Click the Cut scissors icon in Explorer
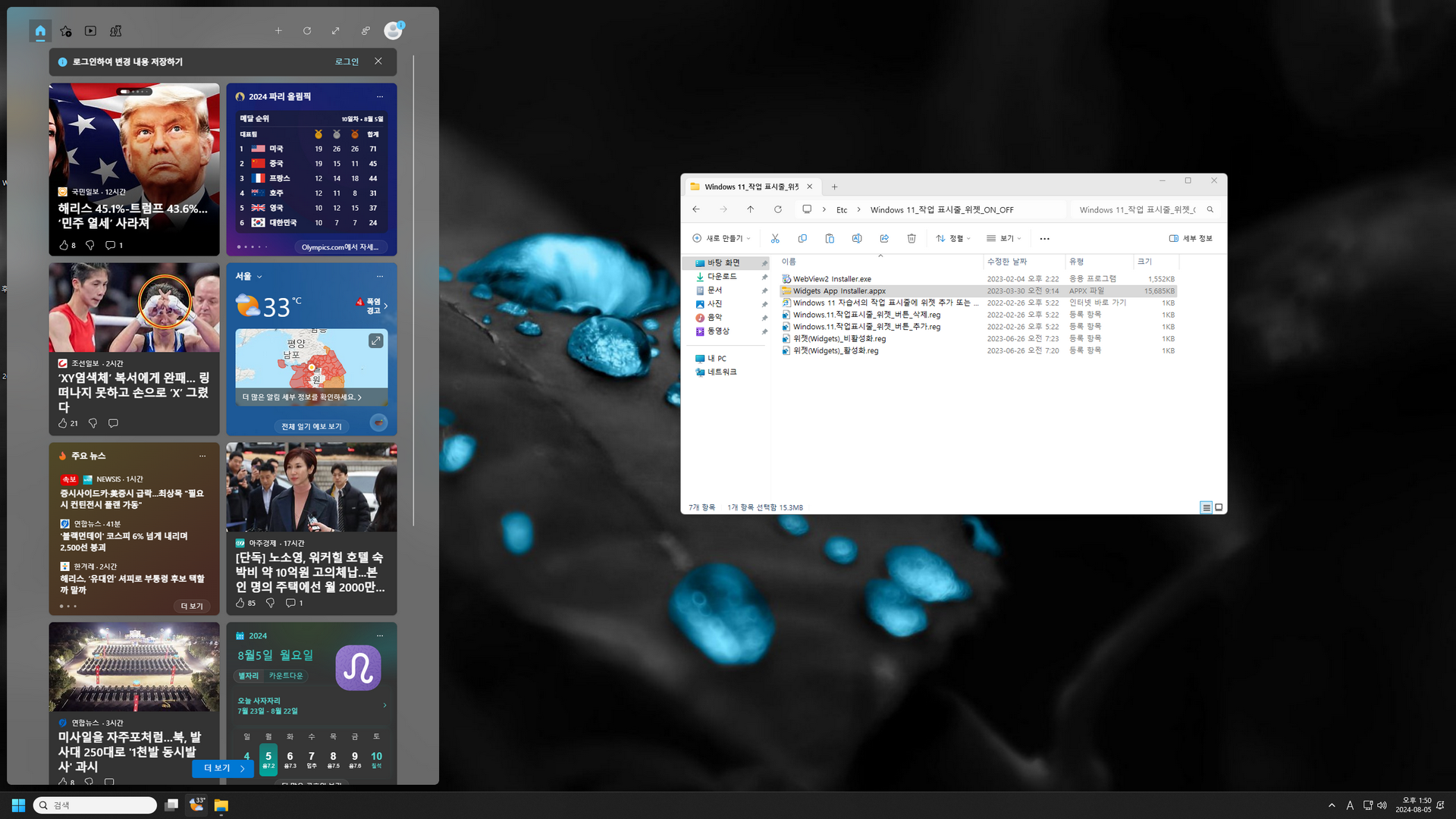This screenshot has height=819, width=1456. 775,238
